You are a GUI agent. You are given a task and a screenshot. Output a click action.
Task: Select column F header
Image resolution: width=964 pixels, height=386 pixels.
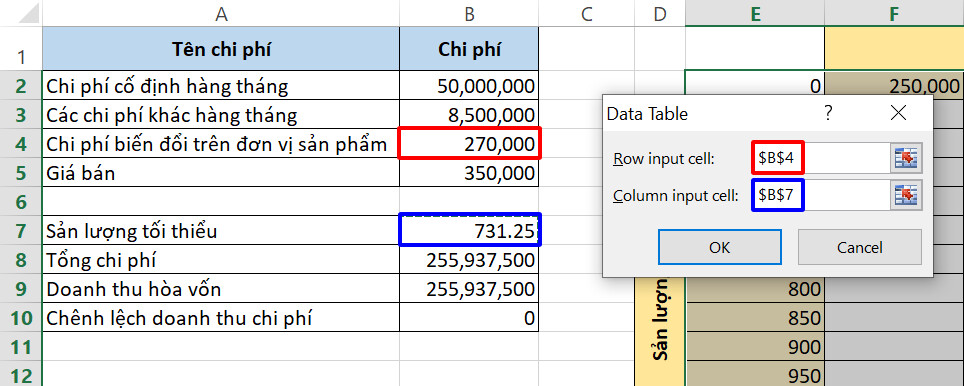[x=894, y=13]
